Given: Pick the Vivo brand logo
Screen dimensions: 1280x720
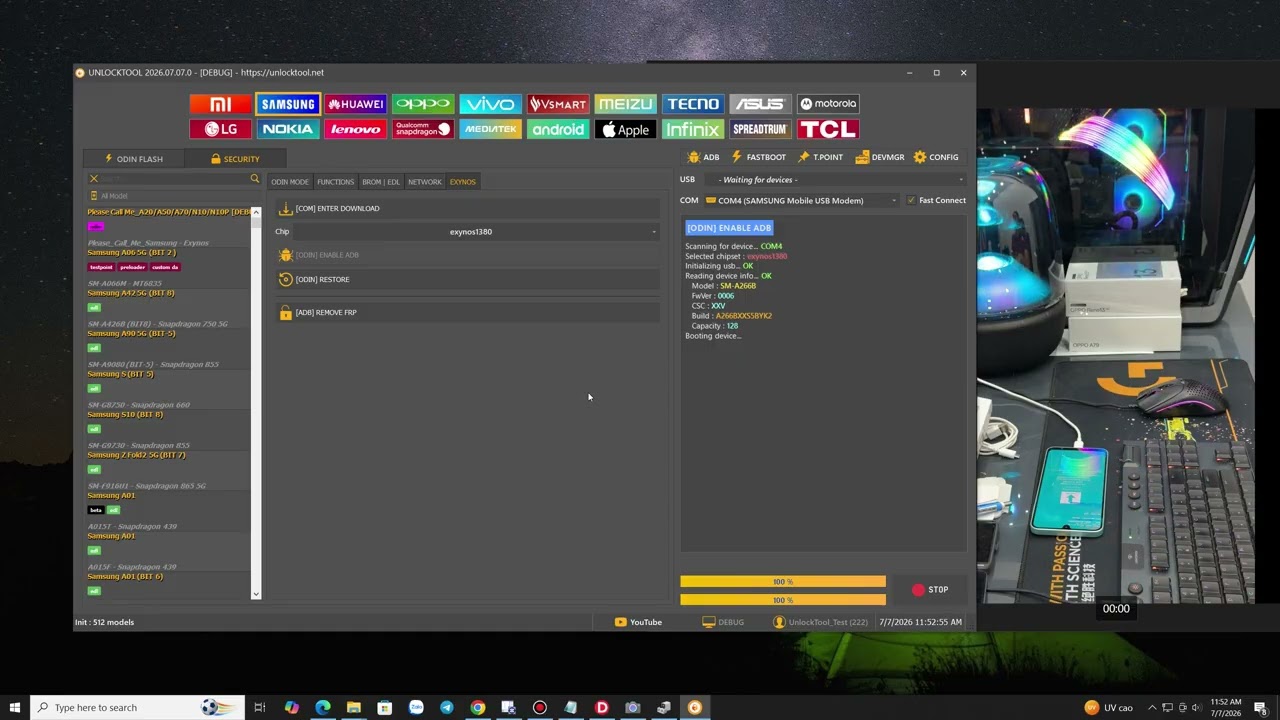Looking at the screenshot, I should [x=490, y=104].
